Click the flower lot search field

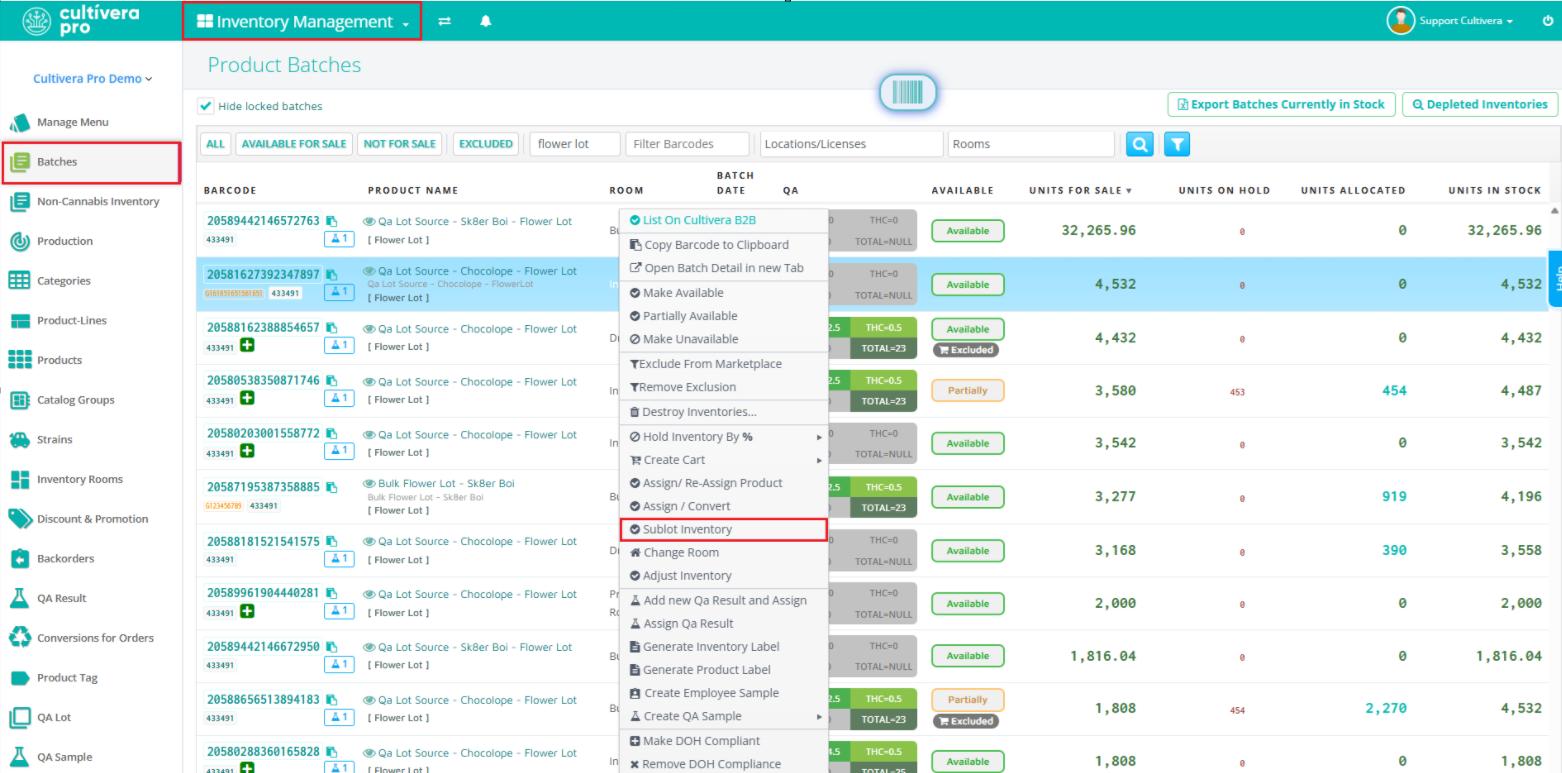click(575, 144)
